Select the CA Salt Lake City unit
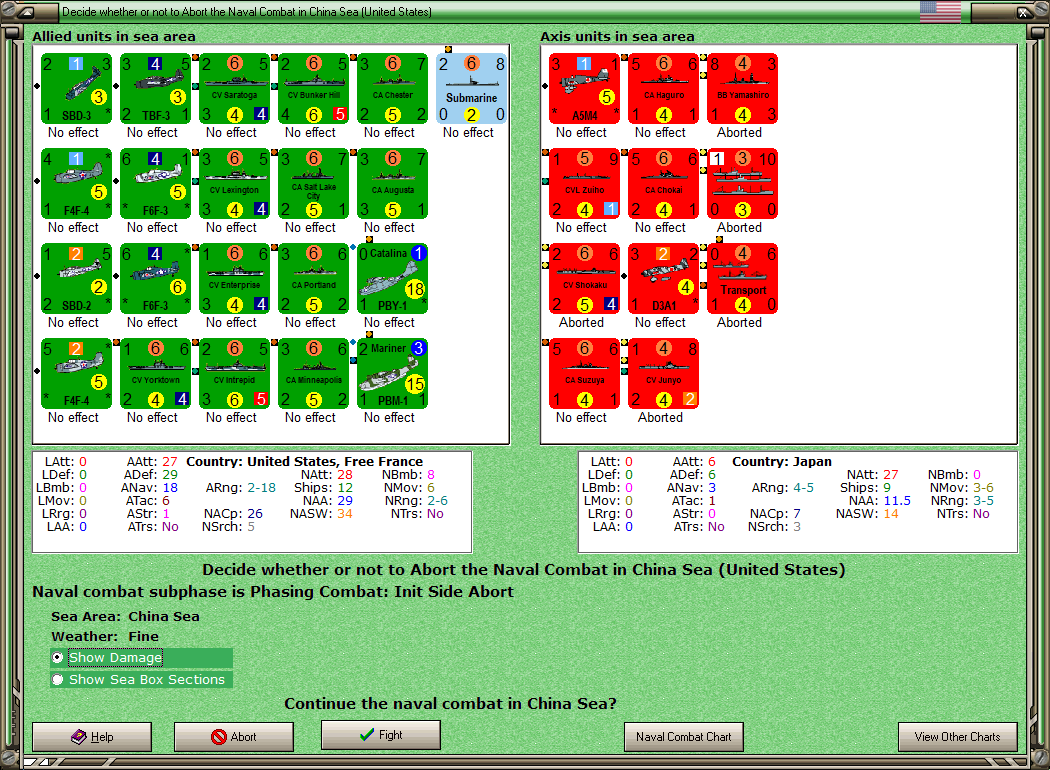 313,184
